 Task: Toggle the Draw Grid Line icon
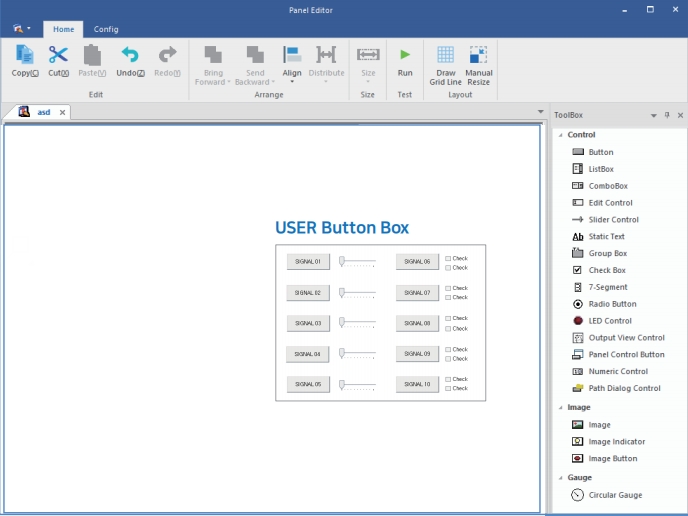point(445,55)
